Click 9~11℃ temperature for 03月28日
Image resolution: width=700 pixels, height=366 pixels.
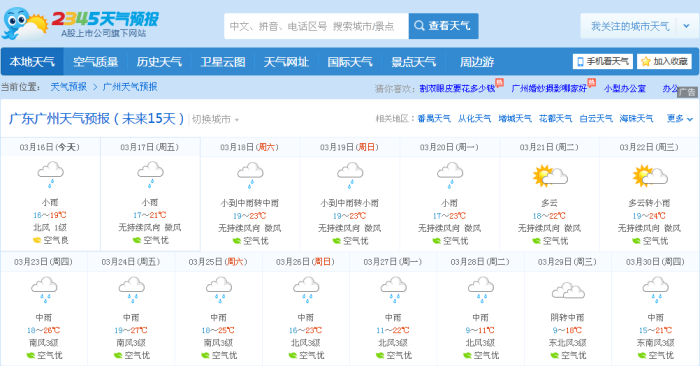pyautogui.click(x=480, y=330)
